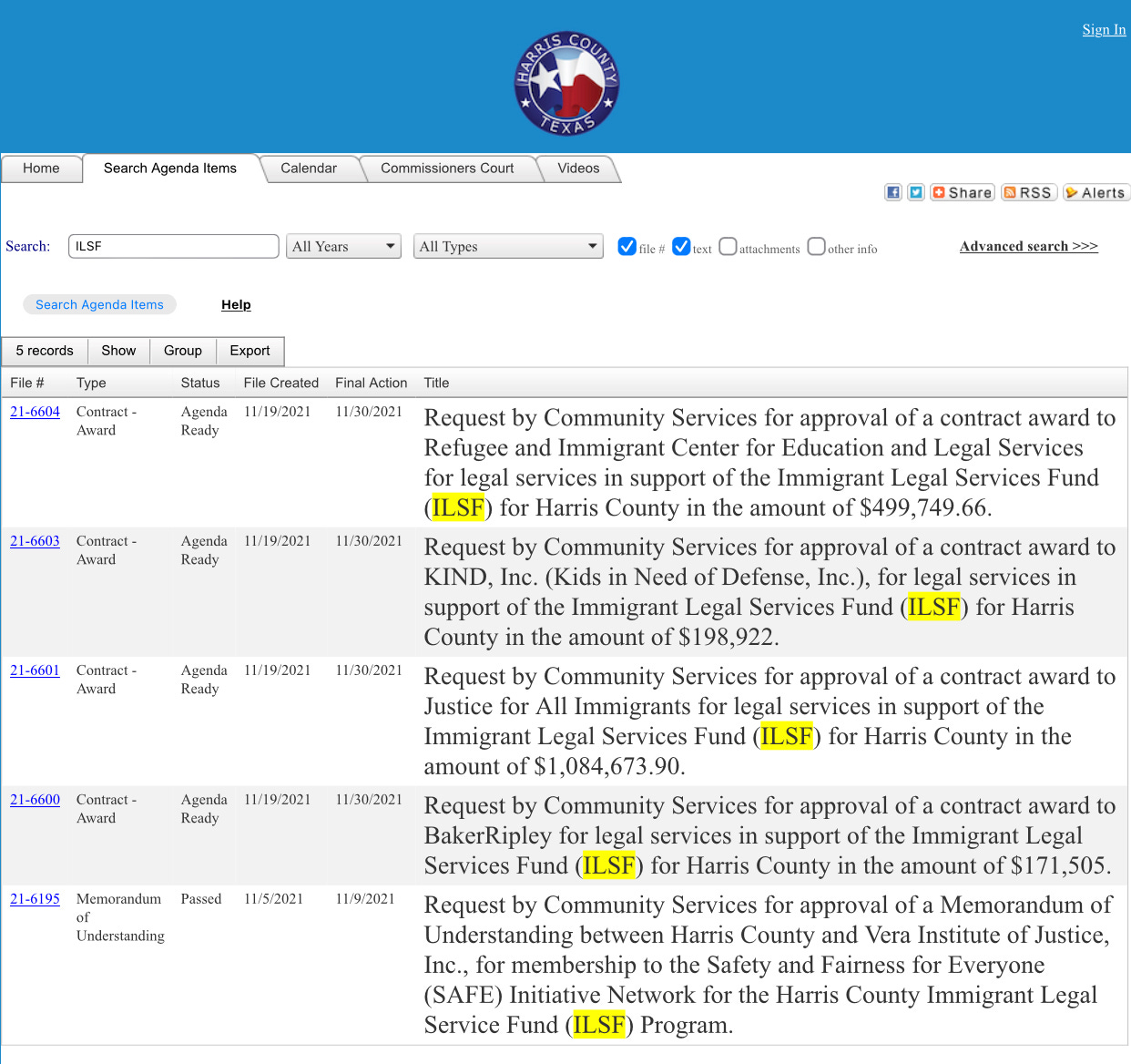Sort by Title column header
Image resolution: width=1131 pixels, height=1064 pixels.
pyautogui.click(x=436, y=383)
